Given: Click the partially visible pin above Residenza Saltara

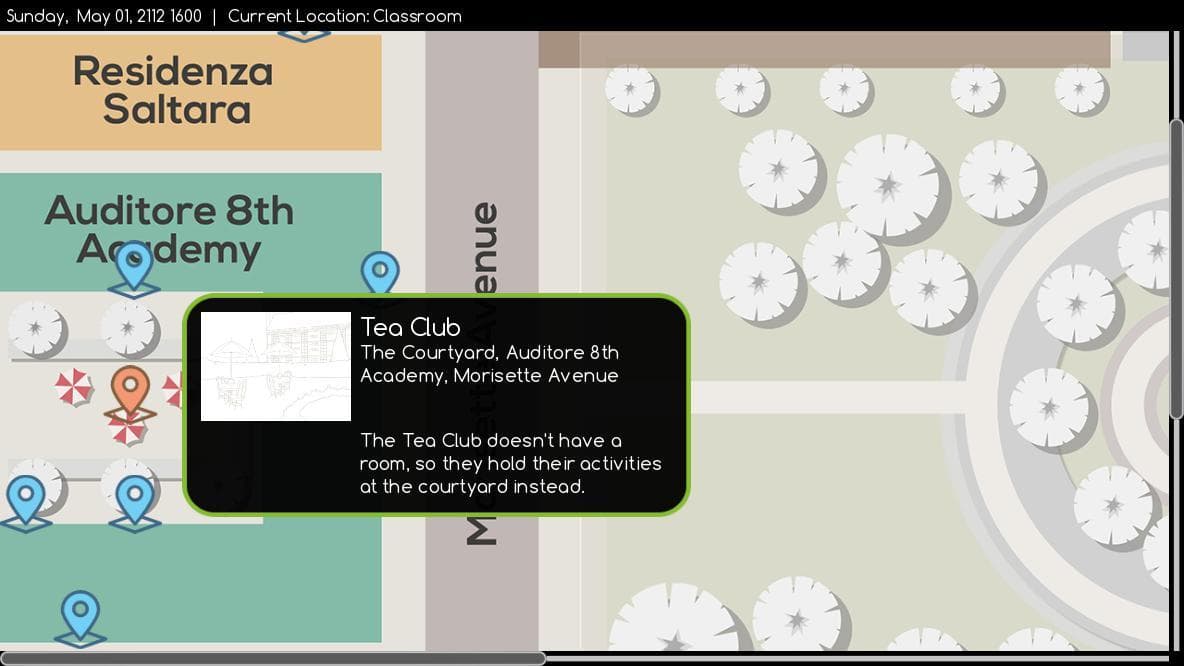Looking at the screenshot, I should 304,36.
